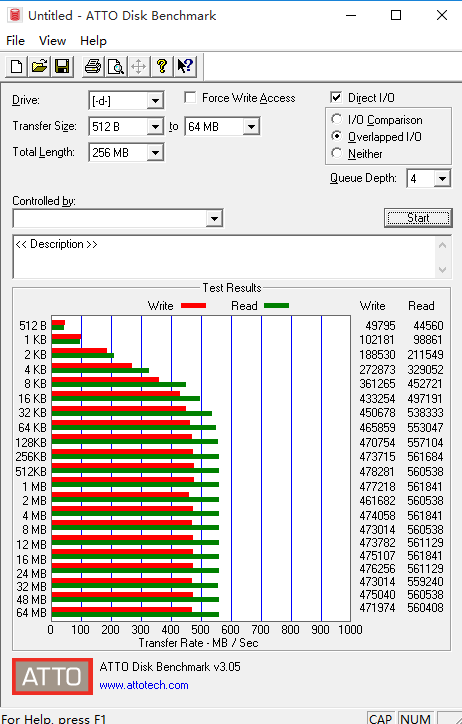Choose the Neither radio option
Screen dimensions: 462x724
point(337,153)
